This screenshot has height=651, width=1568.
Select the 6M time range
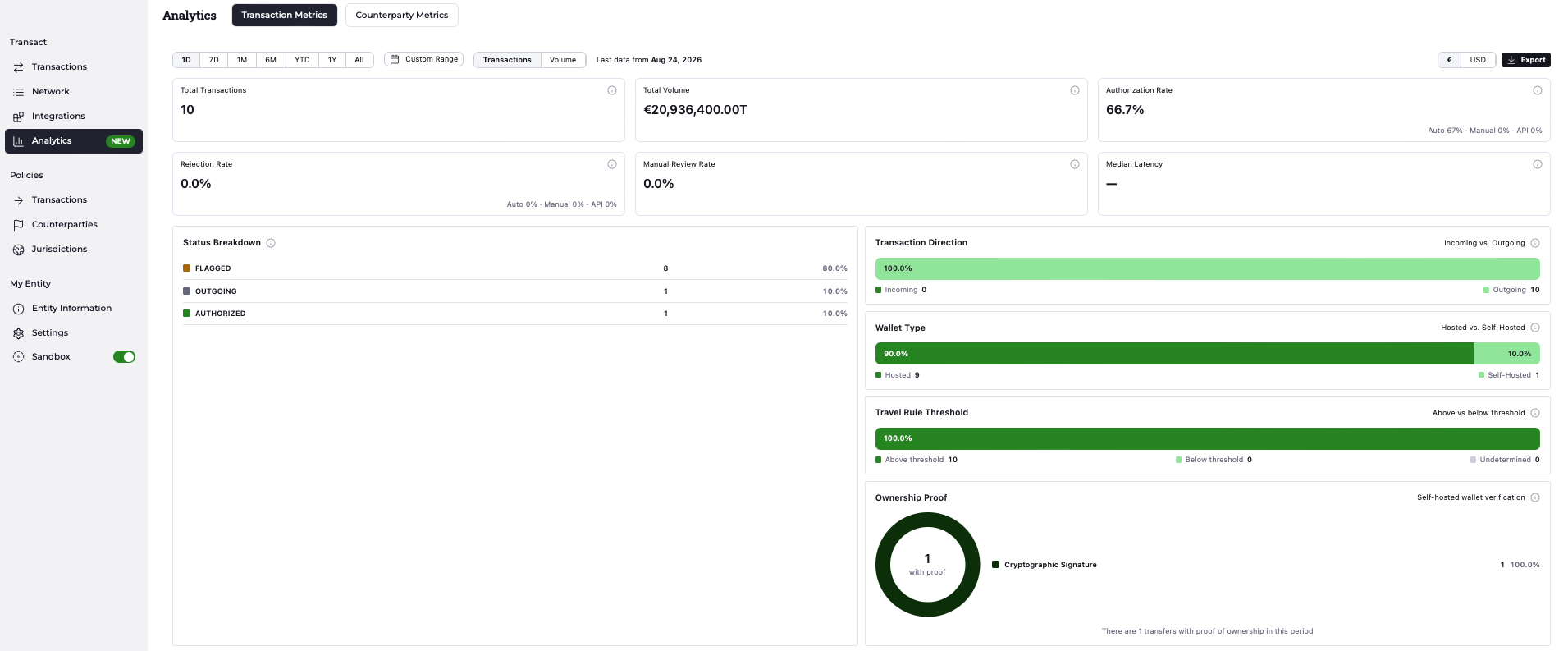271,60
